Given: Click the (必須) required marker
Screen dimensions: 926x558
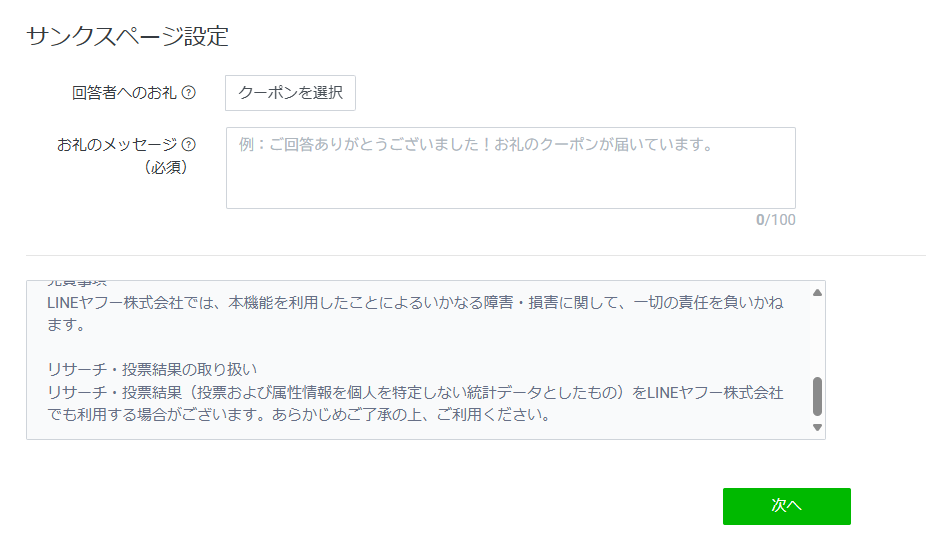Looking at the screenshot, I should coord(166,167).
